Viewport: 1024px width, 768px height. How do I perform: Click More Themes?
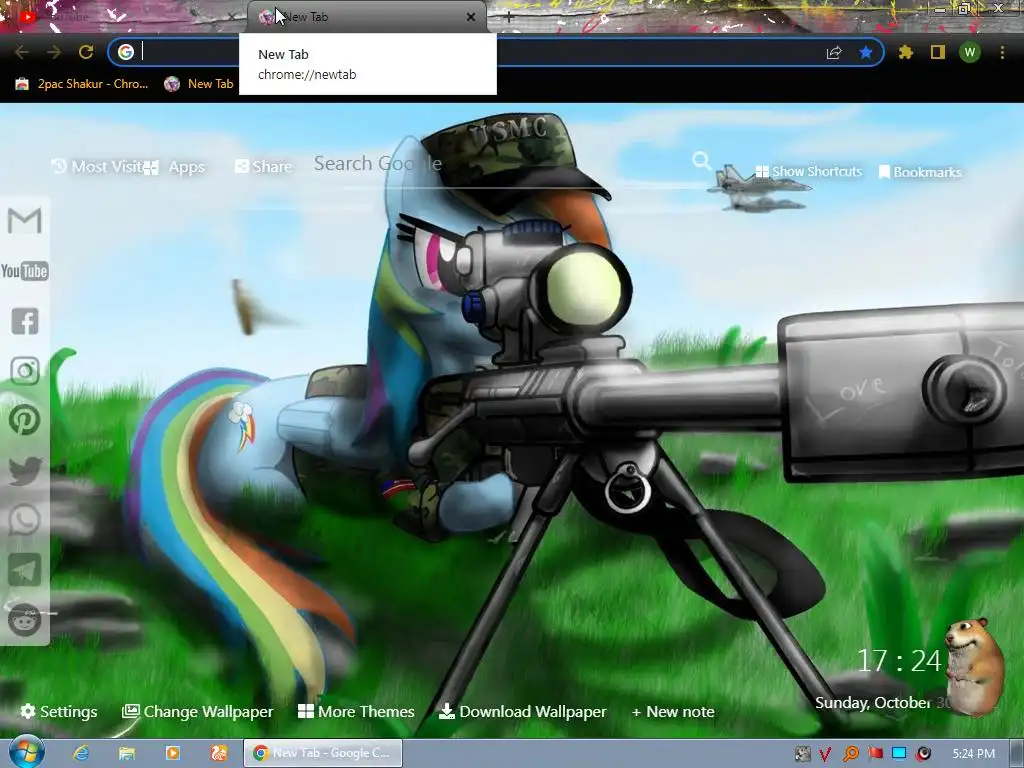click(356, 711)
